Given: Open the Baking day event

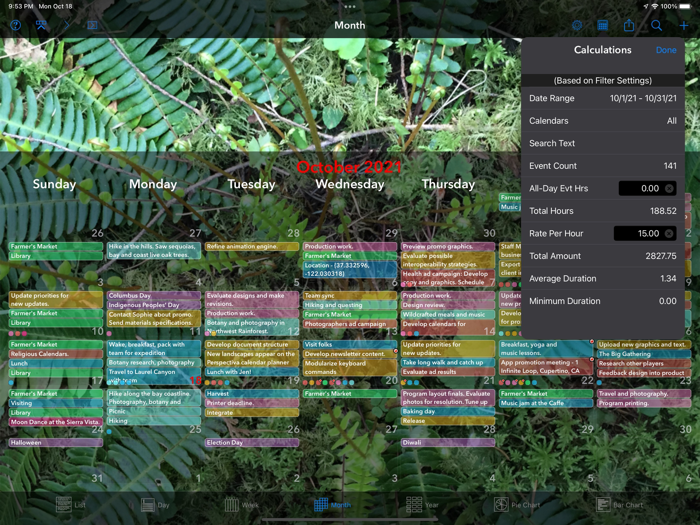Looking at the screenshot, I should click(448, 411).
